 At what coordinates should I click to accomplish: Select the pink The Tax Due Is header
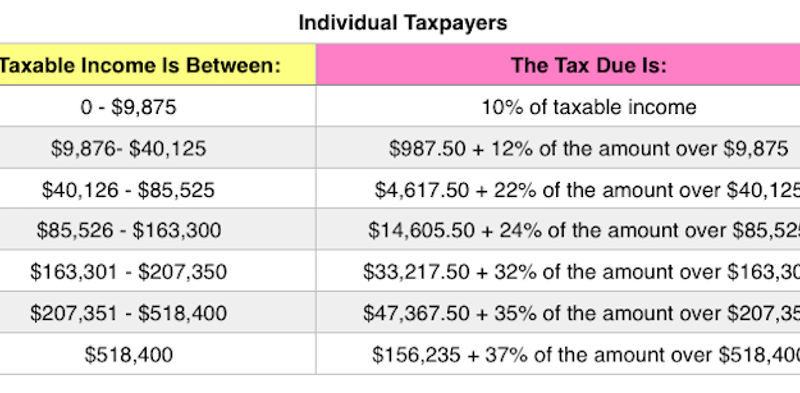tap(558, 65)
